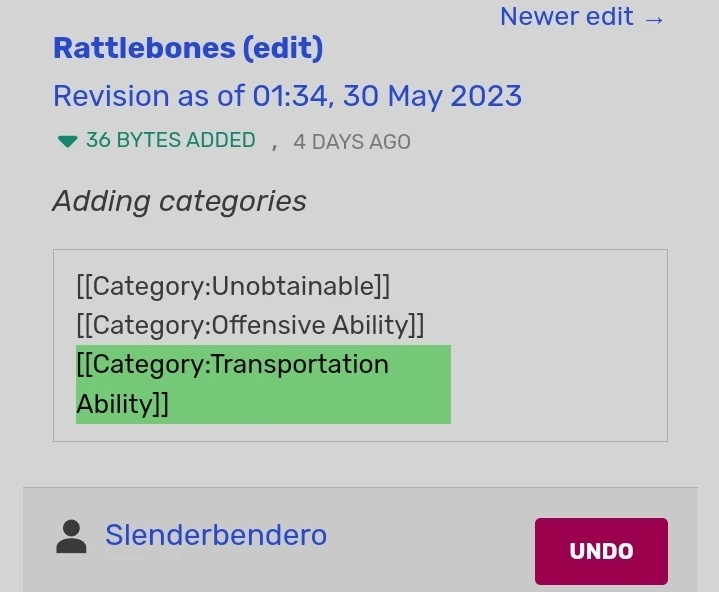Click the user silhouette icon
The image size is (719, 592).
pos(71,536)
